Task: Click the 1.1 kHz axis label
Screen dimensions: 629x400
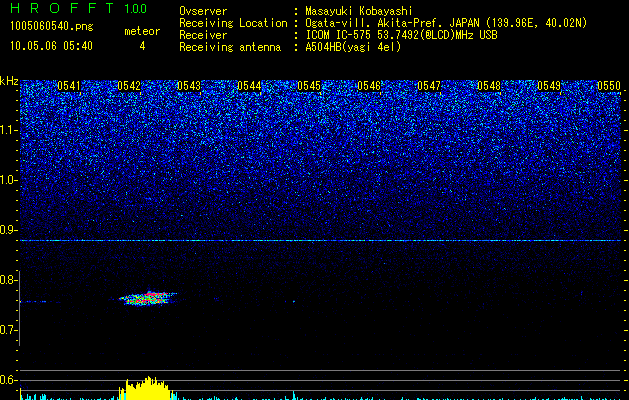Action: pos(9,130)
